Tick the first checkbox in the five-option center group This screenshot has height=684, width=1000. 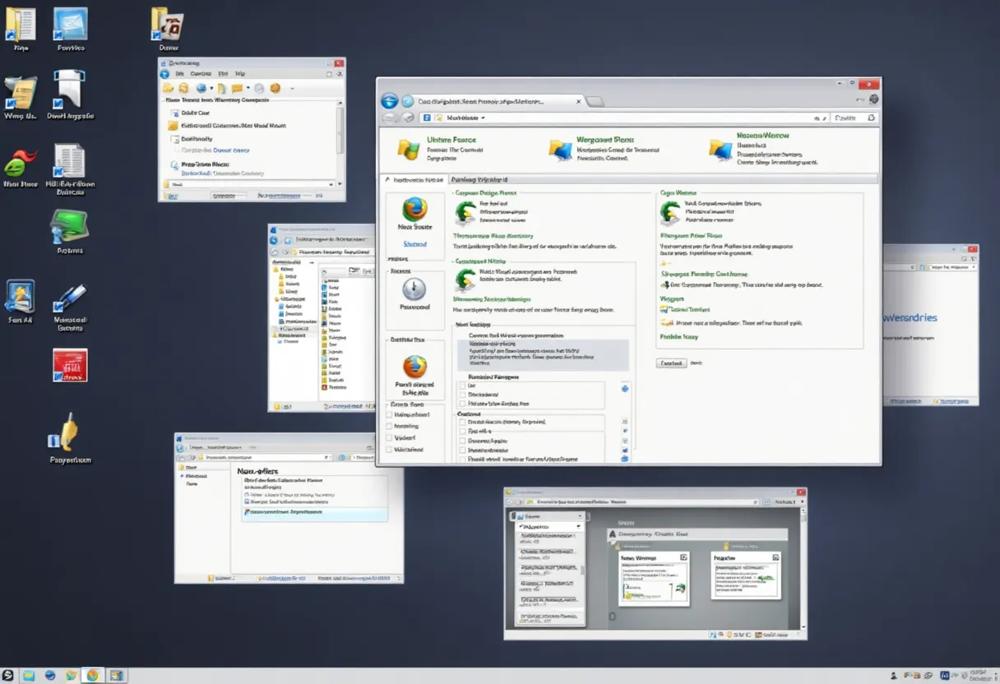[x=462, y=422]
